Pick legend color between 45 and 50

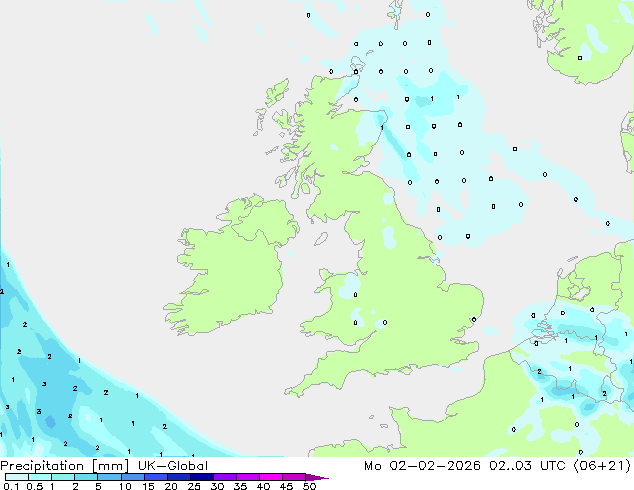[x=294, y=477]
